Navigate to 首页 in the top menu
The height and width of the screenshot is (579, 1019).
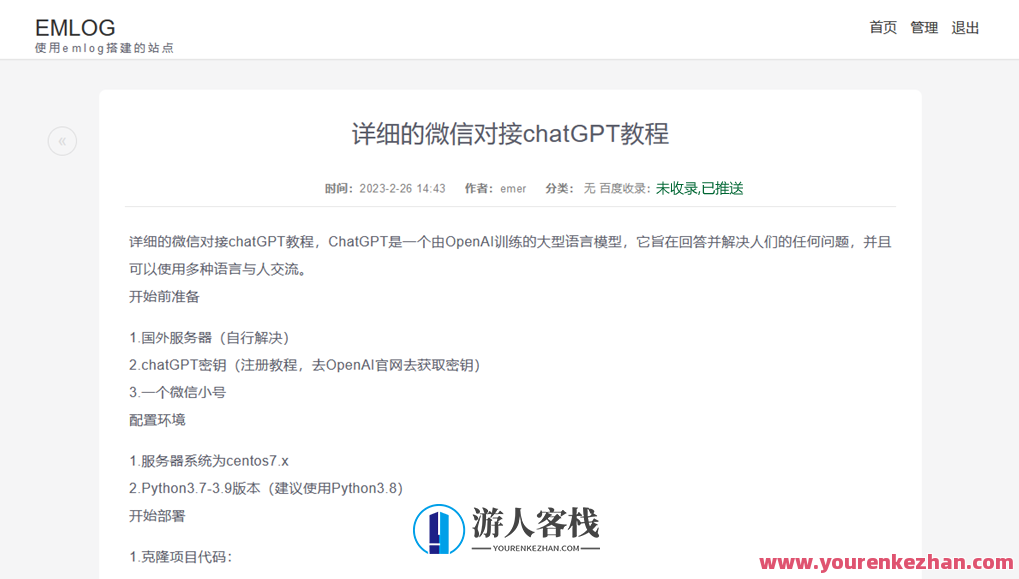882,27
